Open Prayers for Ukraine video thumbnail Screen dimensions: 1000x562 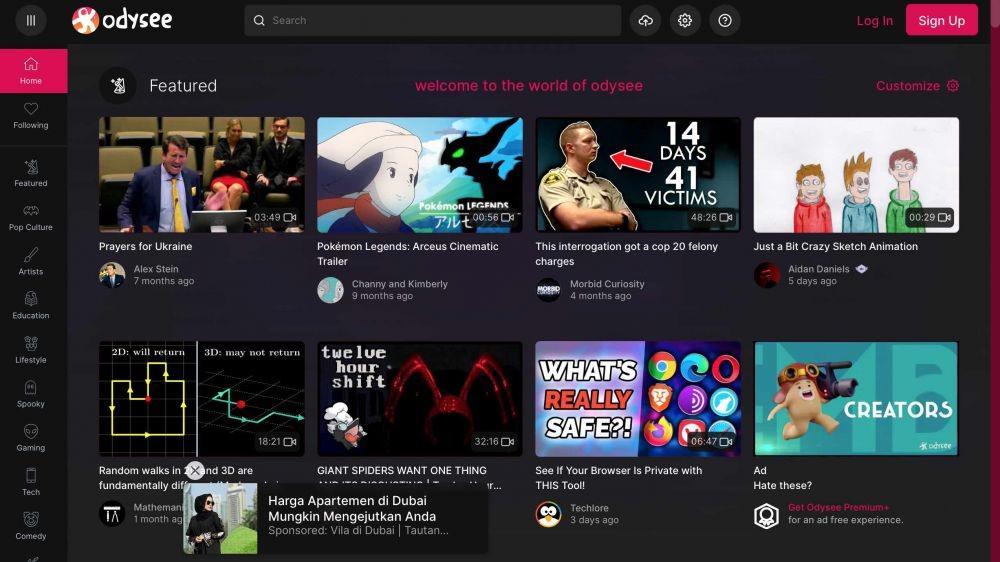pyautogui.click(x=202, y=175)
